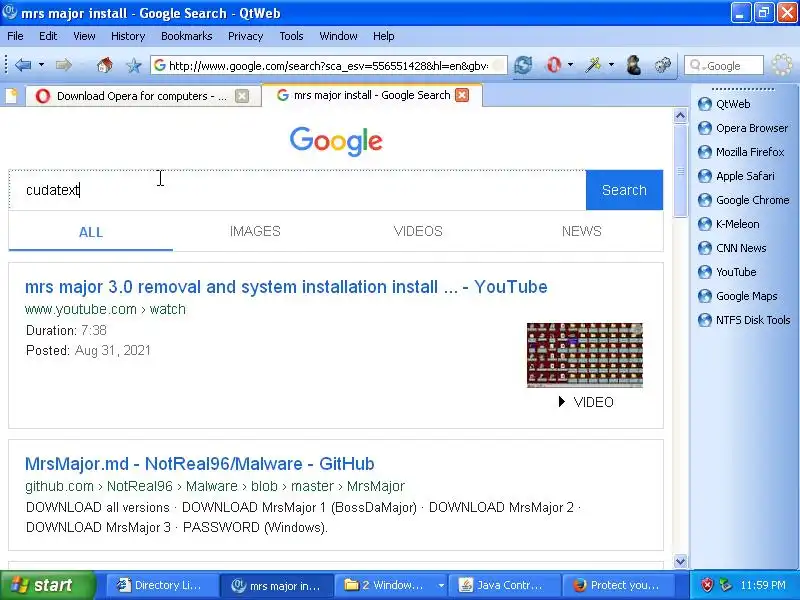Click the Google logo
The width and height of the screenshot is (800, 600).
[336, 141]
